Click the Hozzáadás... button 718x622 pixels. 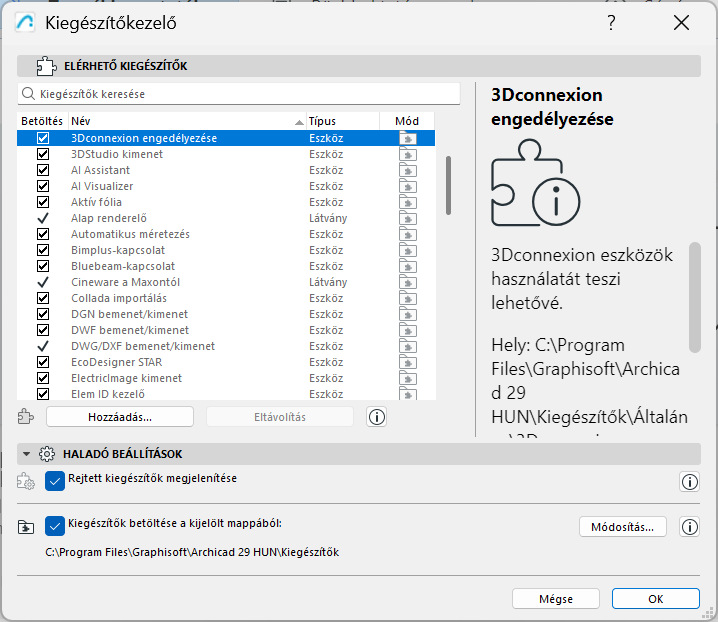click(120, 417)
